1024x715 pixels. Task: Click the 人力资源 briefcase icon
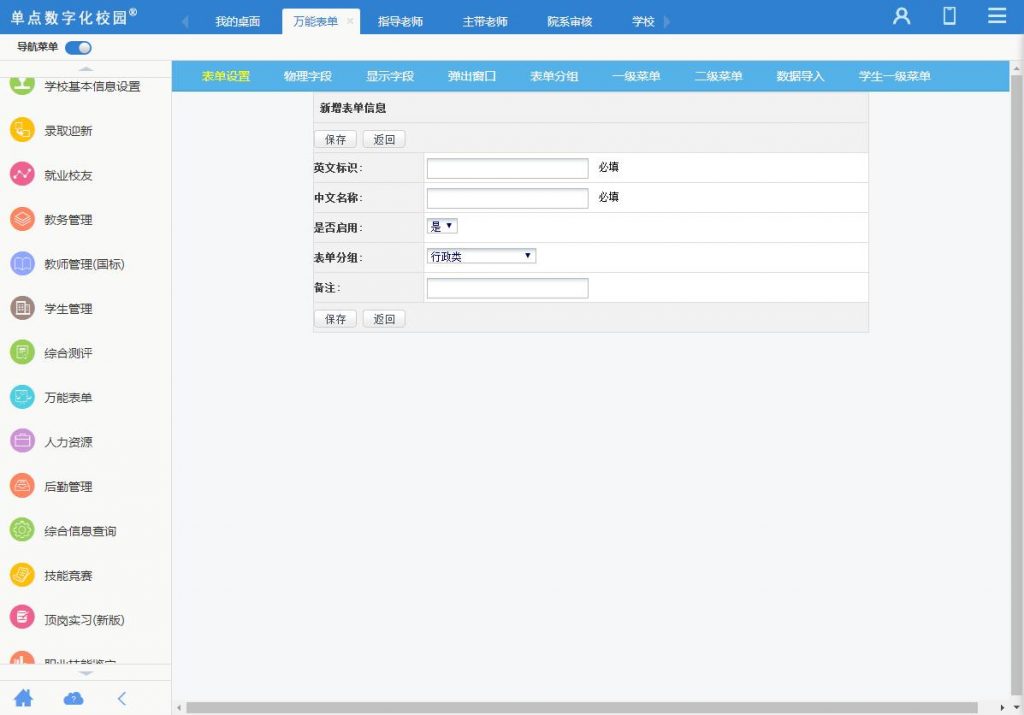coord(22,441)
